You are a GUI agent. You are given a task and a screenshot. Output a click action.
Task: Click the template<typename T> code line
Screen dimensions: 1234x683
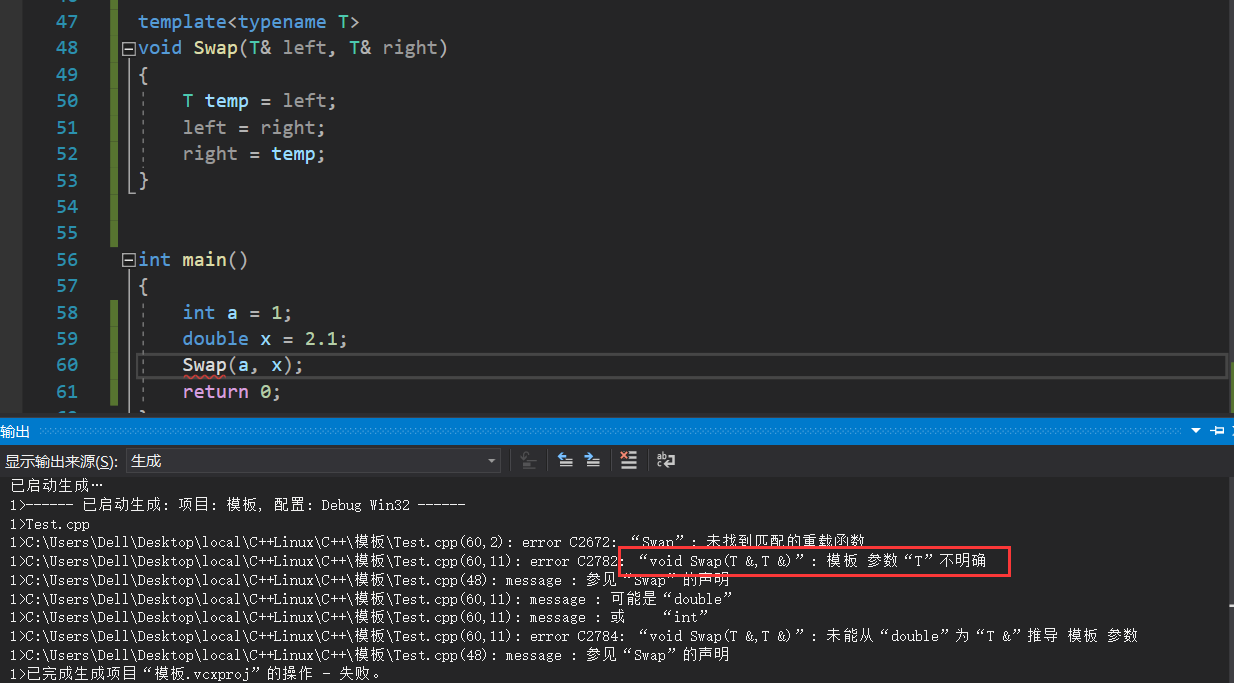click(248, 21)
